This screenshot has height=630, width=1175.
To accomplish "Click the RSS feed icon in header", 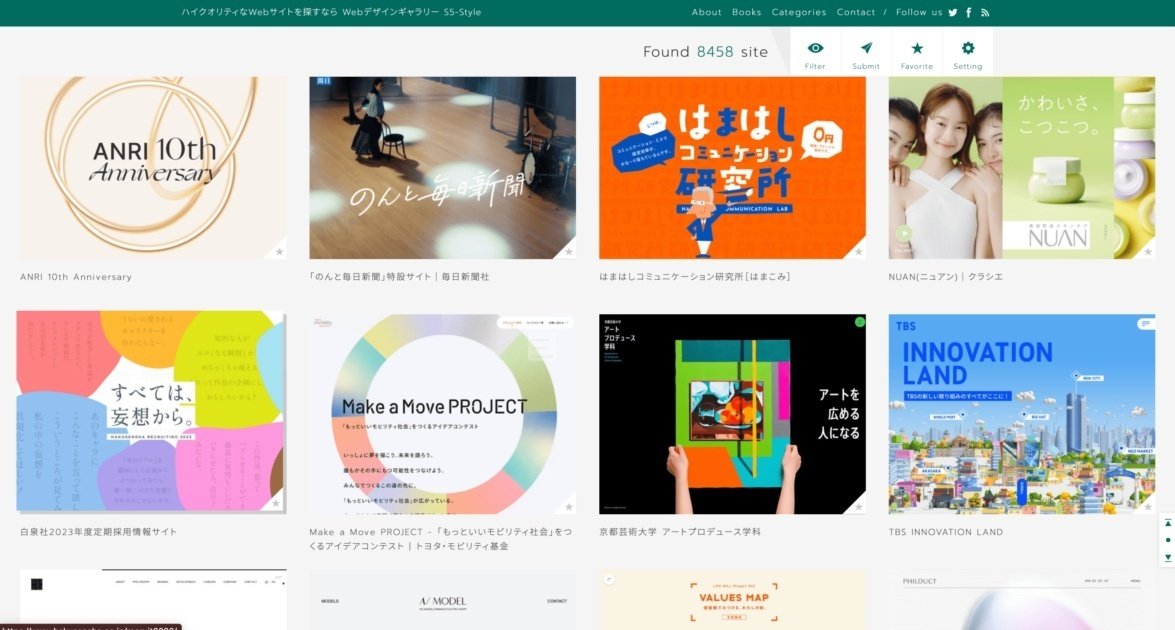I will 985,12.
